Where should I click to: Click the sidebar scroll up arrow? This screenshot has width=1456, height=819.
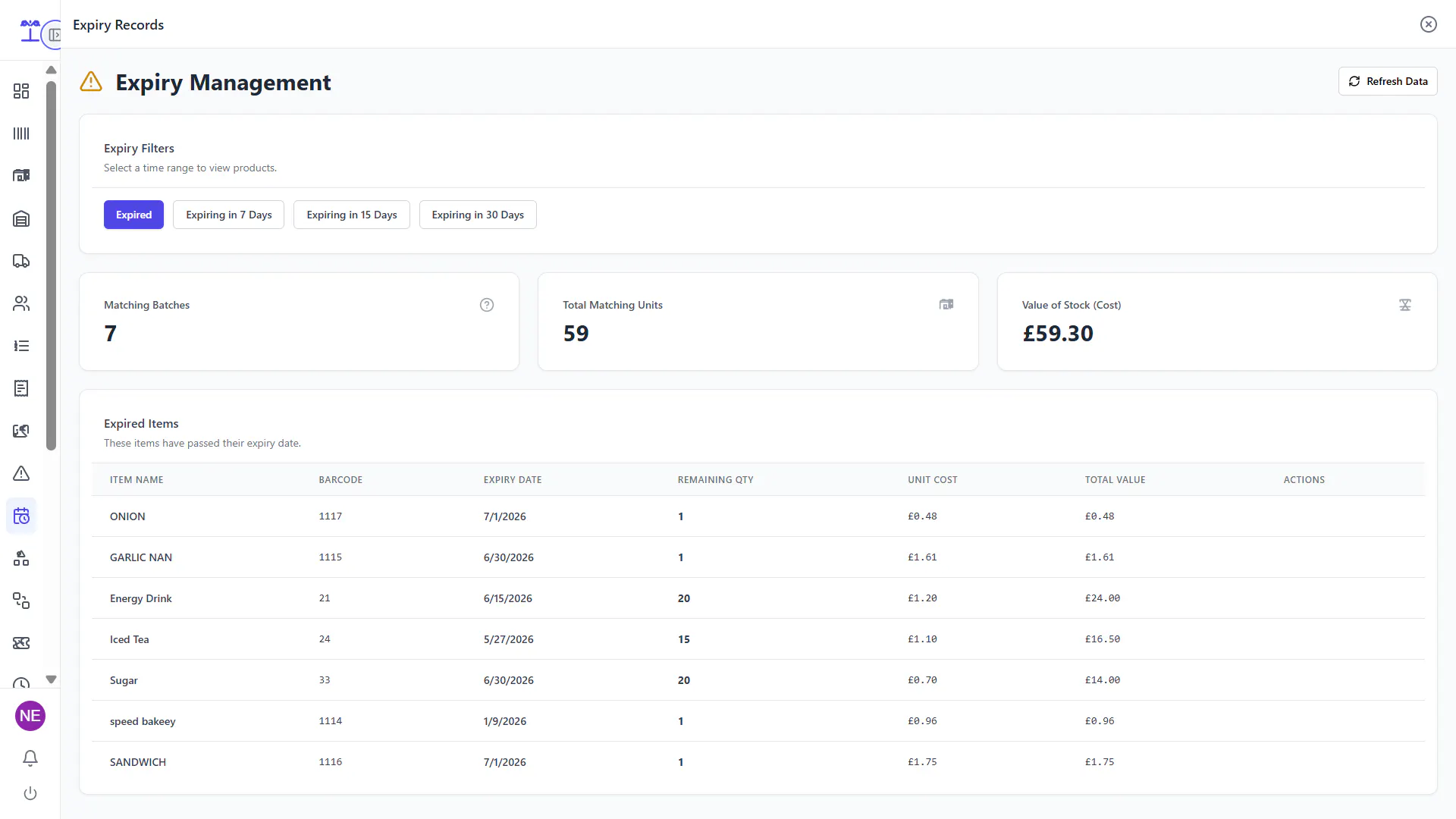[x=51, y=70]
